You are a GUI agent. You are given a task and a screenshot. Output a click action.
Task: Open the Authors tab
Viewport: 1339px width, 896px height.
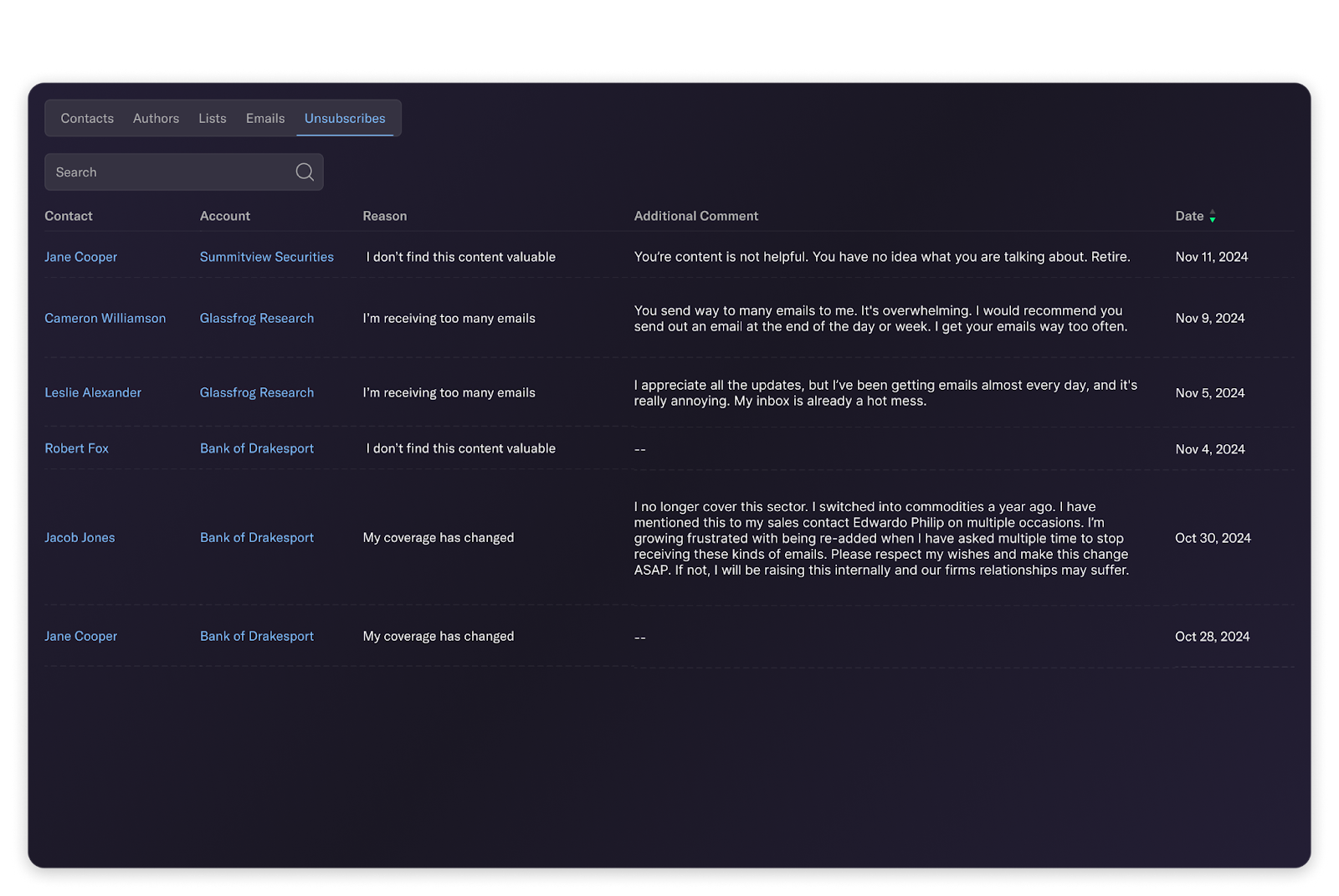(x=156, y=119)
